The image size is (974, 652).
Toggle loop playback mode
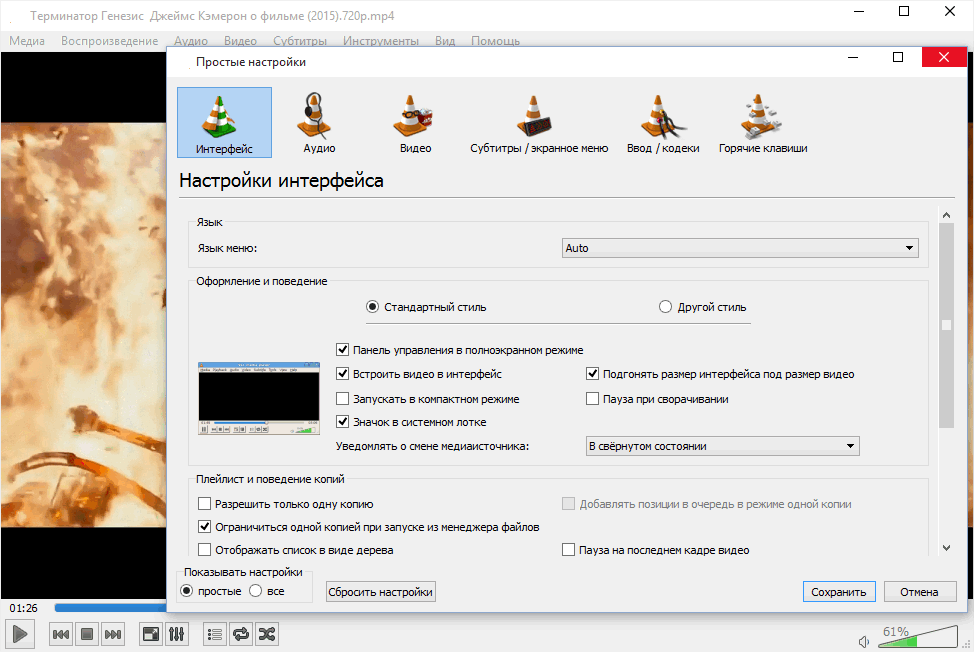pos(240,633)
